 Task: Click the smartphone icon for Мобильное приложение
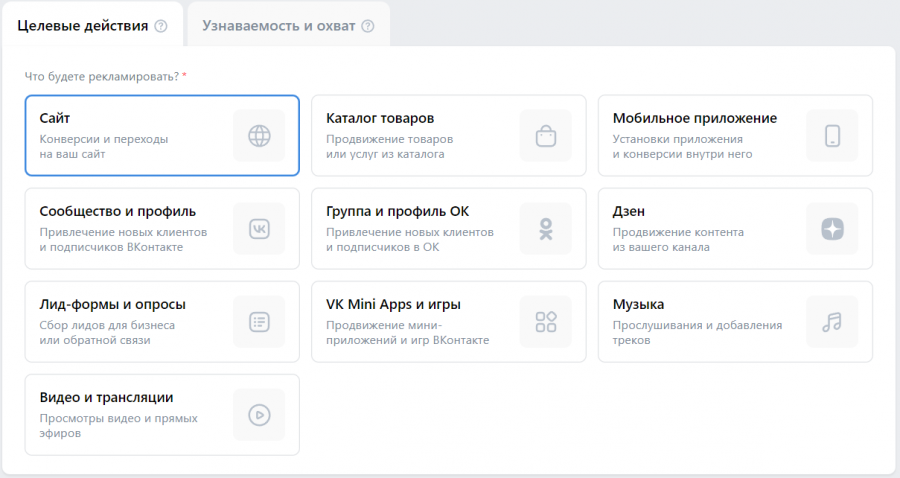point(832,136)
